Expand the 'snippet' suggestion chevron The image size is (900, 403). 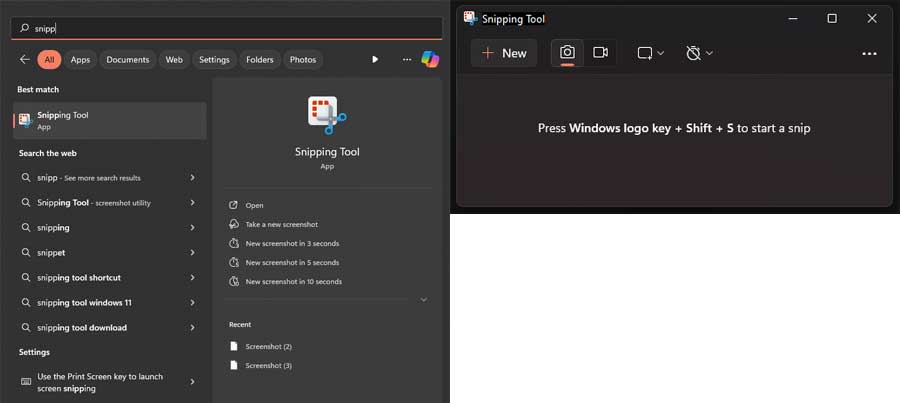(192, 253)
